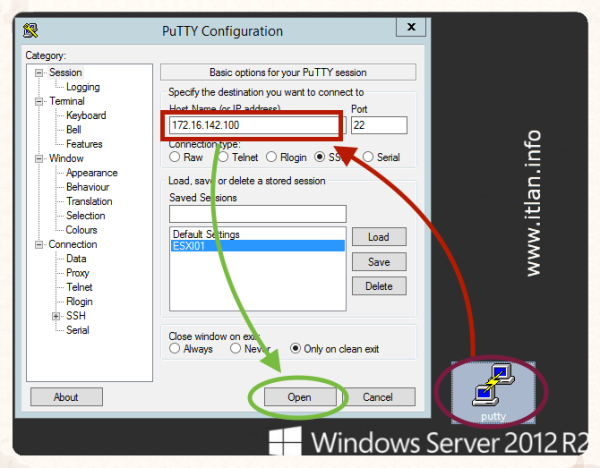Click the Save session button
This screenshot has width=600, height=468.
[x=379, y=262]
